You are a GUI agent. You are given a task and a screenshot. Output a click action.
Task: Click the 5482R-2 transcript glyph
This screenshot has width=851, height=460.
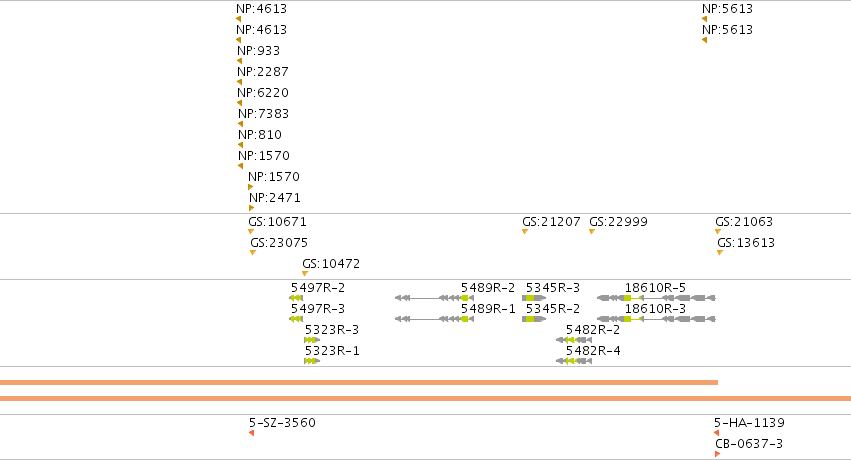(574, 340)
